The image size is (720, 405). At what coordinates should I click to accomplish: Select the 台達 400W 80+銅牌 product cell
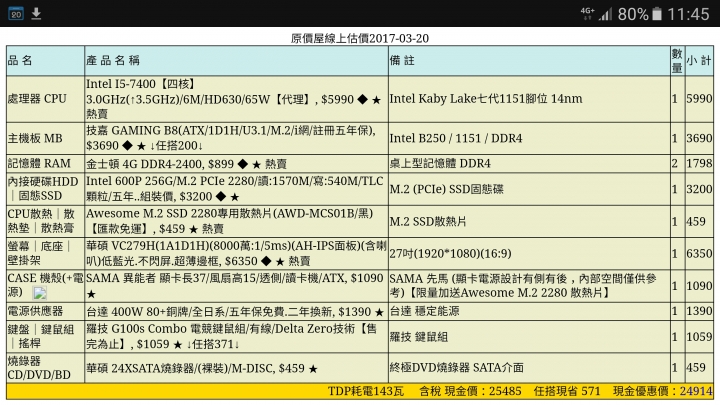coord(236,311)
